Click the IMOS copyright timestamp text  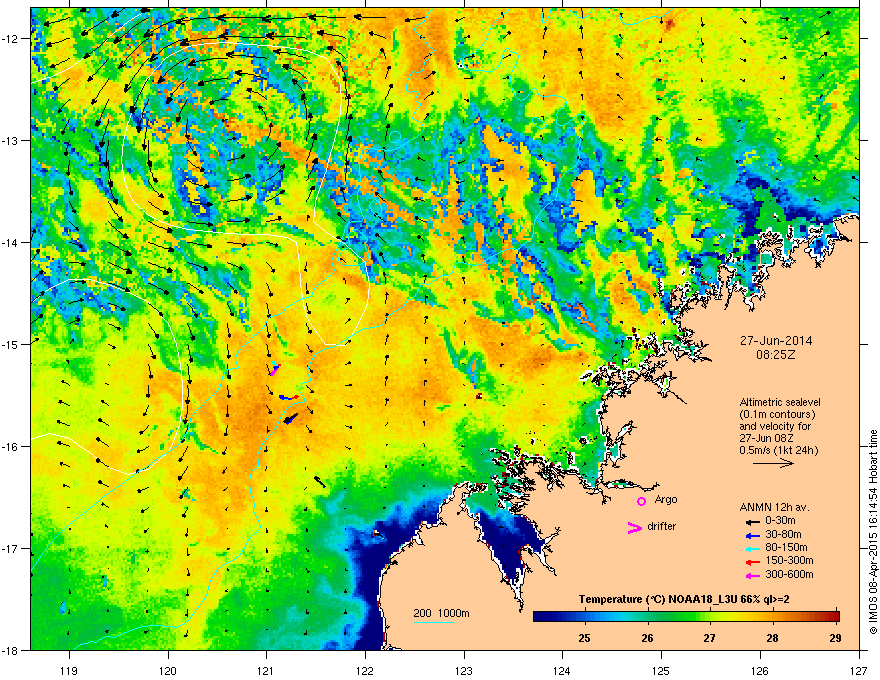coord(873,532)
